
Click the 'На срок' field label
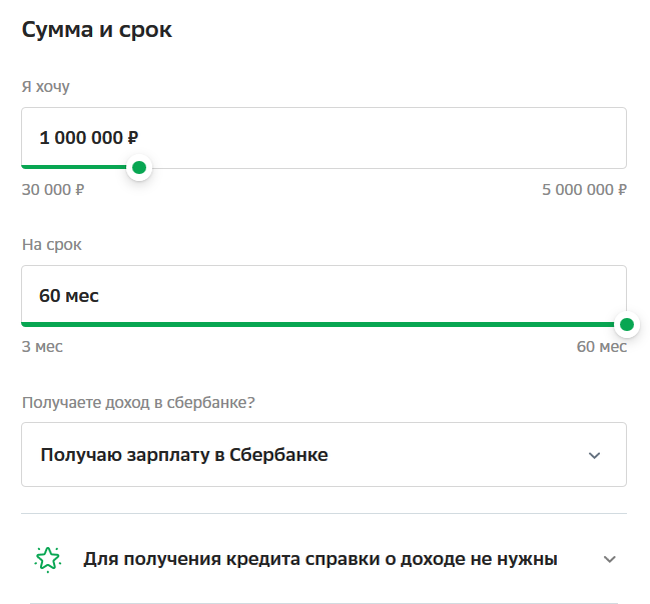(x=52, y=245)
